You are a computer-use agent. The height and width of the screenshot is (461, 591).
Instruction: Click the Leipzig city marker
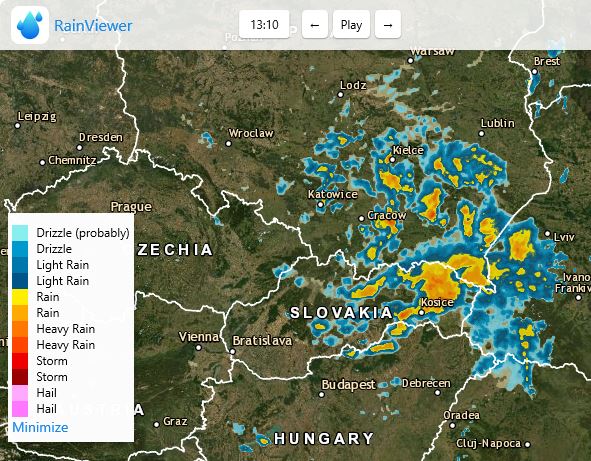(17, 126)
